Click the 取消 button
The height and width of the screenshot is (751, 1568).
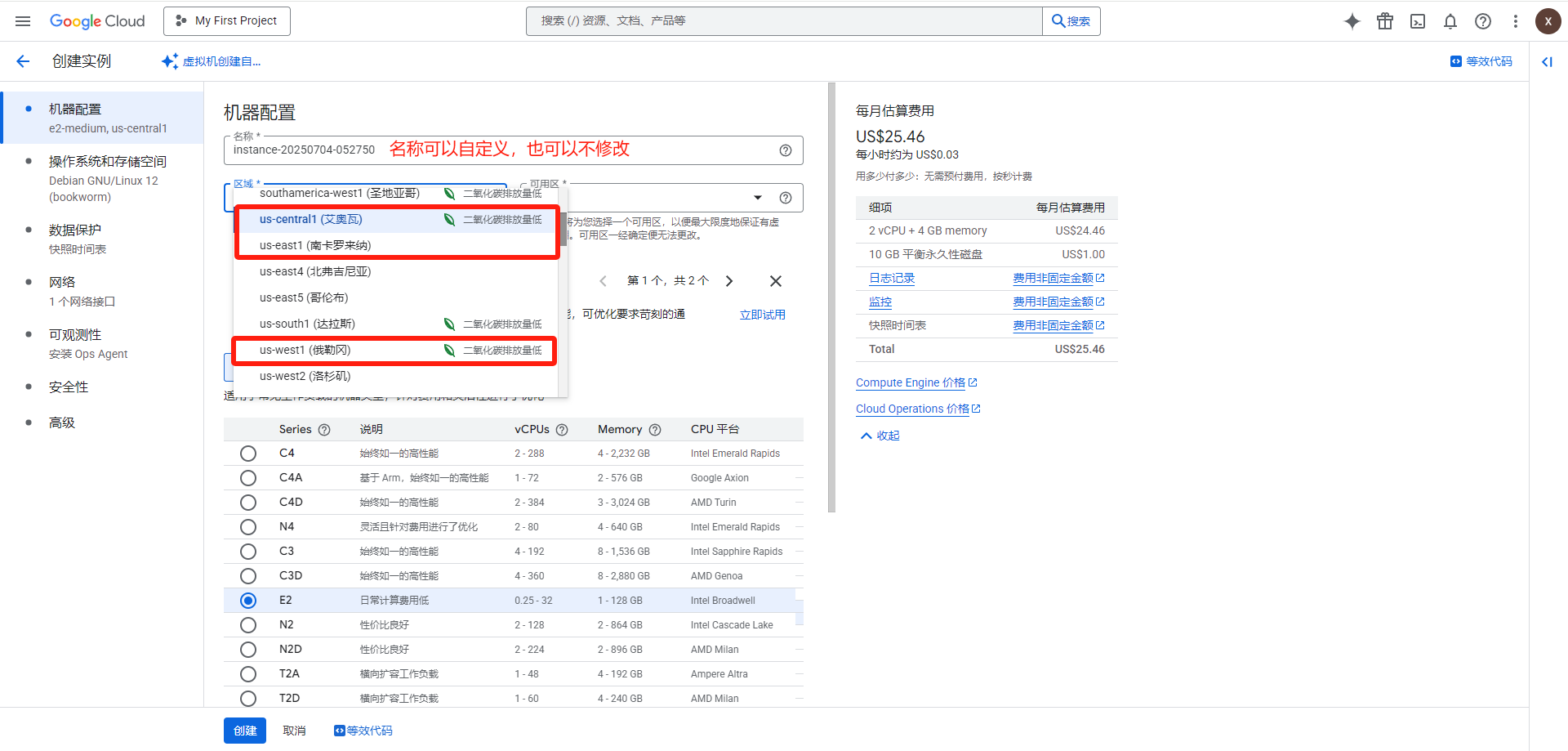(294, 731)
